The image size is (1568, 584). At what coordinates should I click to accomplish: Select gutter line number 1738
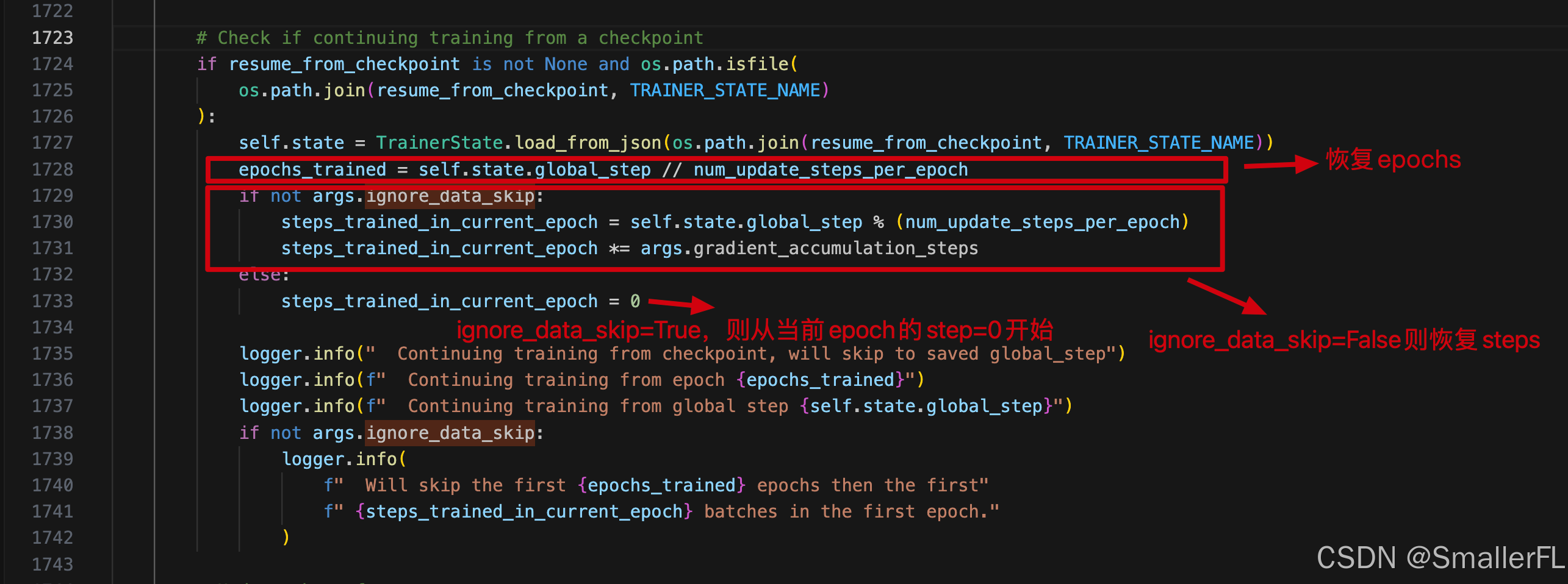click(x=52, y=433)
